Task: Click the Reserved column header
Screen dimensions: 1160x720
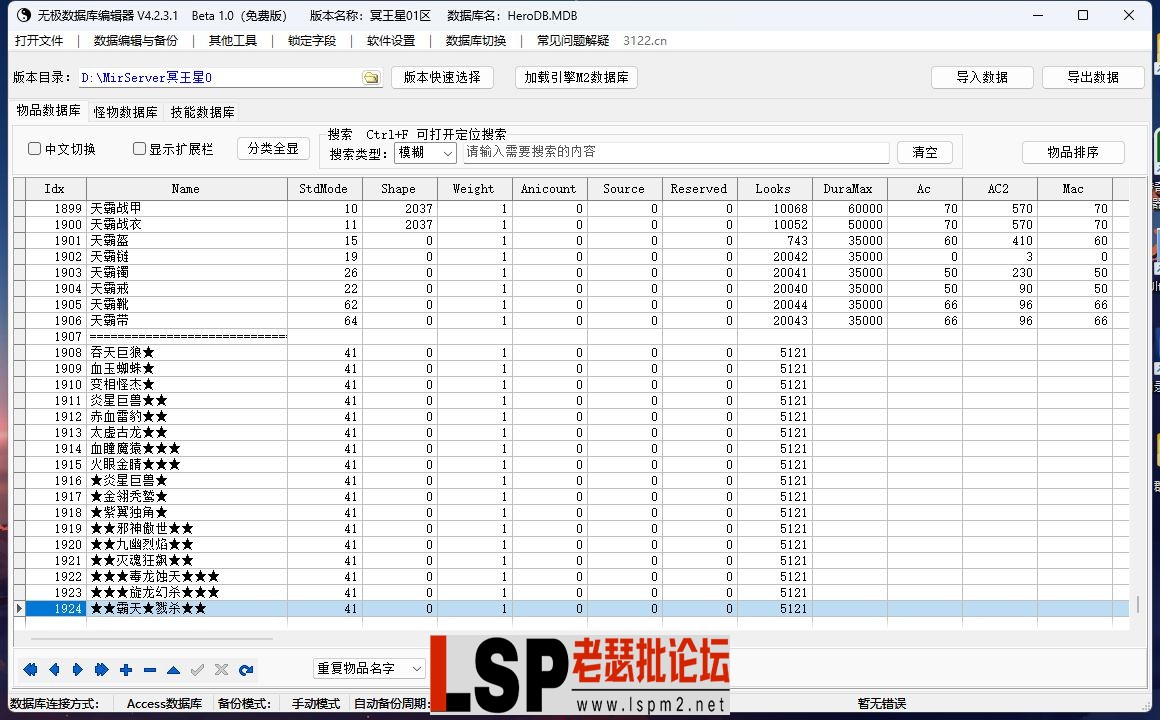Action: tap(698, 189)
